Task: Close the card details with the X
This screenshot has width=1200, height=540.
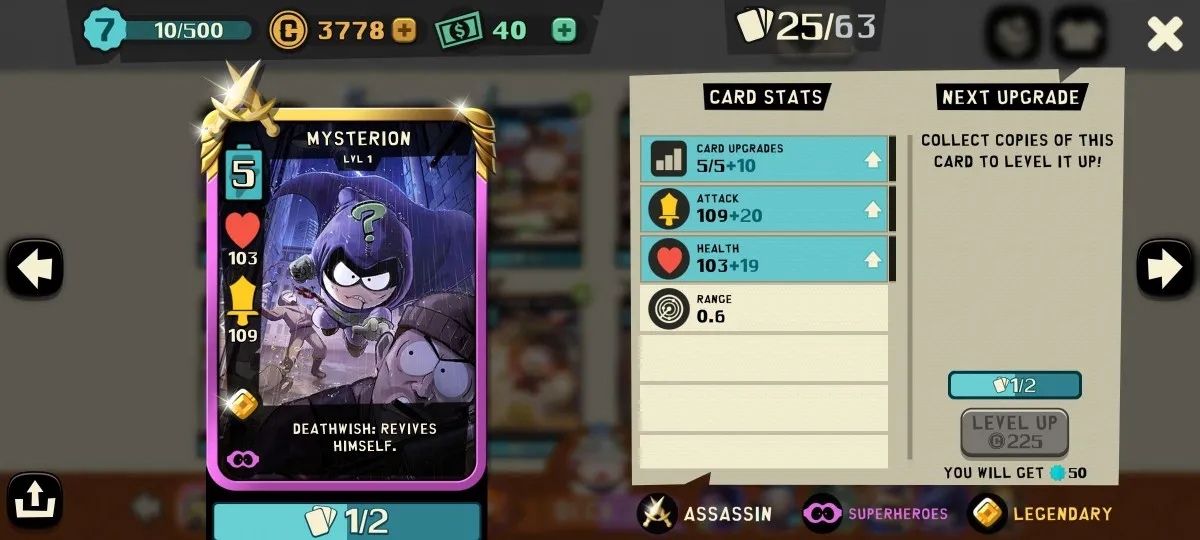Action: tap(1165, 34)
